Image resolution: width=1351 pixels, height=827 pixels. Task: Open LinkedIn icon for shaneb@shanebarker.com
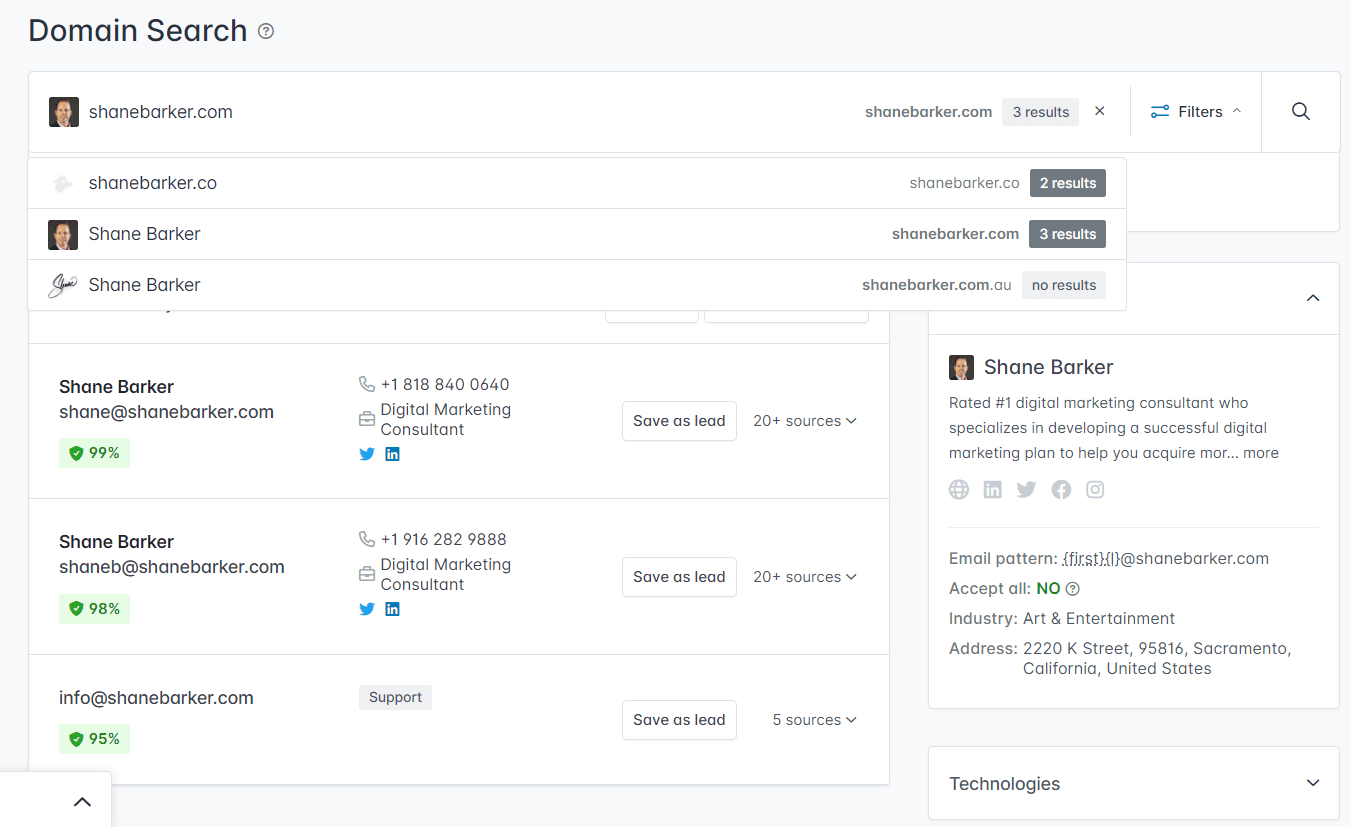click(x=392, y=609)
